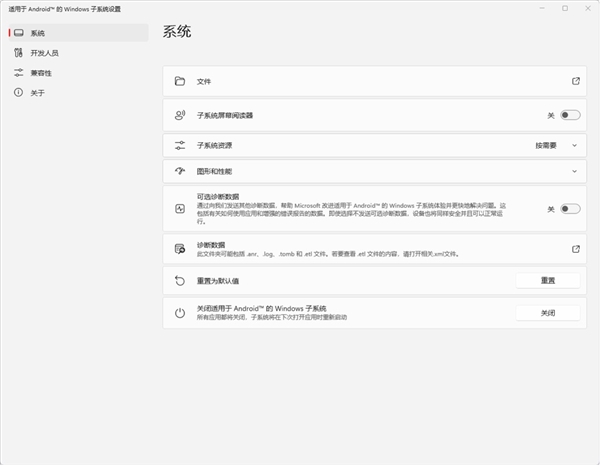Enable the 可选诊断数据 toggle
Image resolution: width=600 pixels, height=465 pixels.
(x=569, y=209)
